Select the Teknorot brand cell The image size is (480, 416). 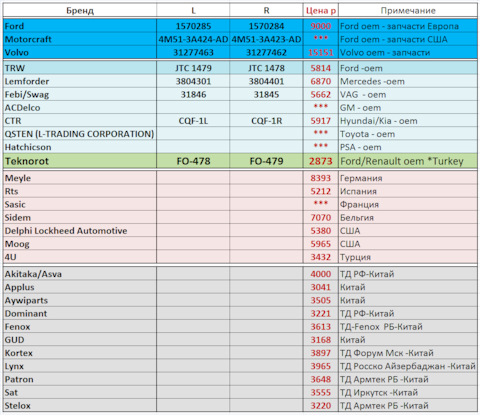click(80, 161)
